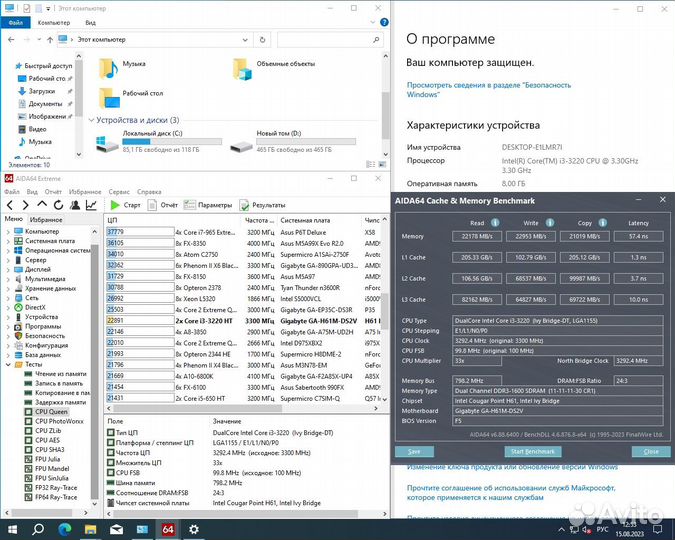Open Безопасность Windows details link
This screenshot has height=540, width=675.
click(489, 90)
